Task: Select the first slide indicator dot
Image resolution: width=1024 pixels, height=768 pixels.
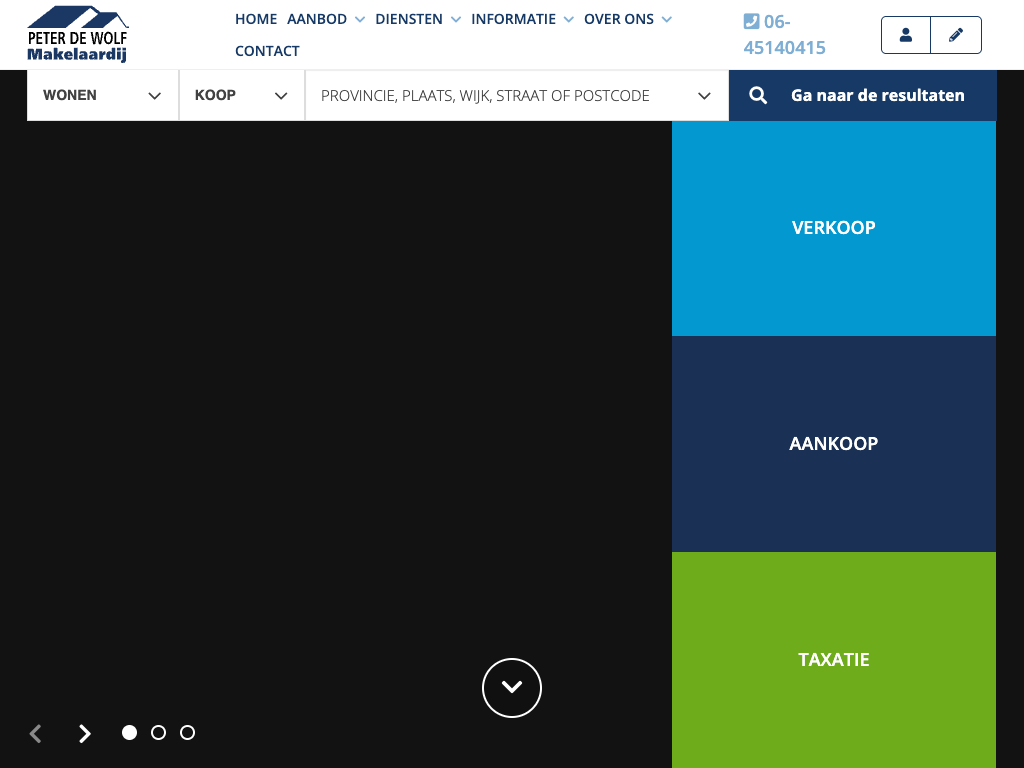Action: [x=129, y=733]
